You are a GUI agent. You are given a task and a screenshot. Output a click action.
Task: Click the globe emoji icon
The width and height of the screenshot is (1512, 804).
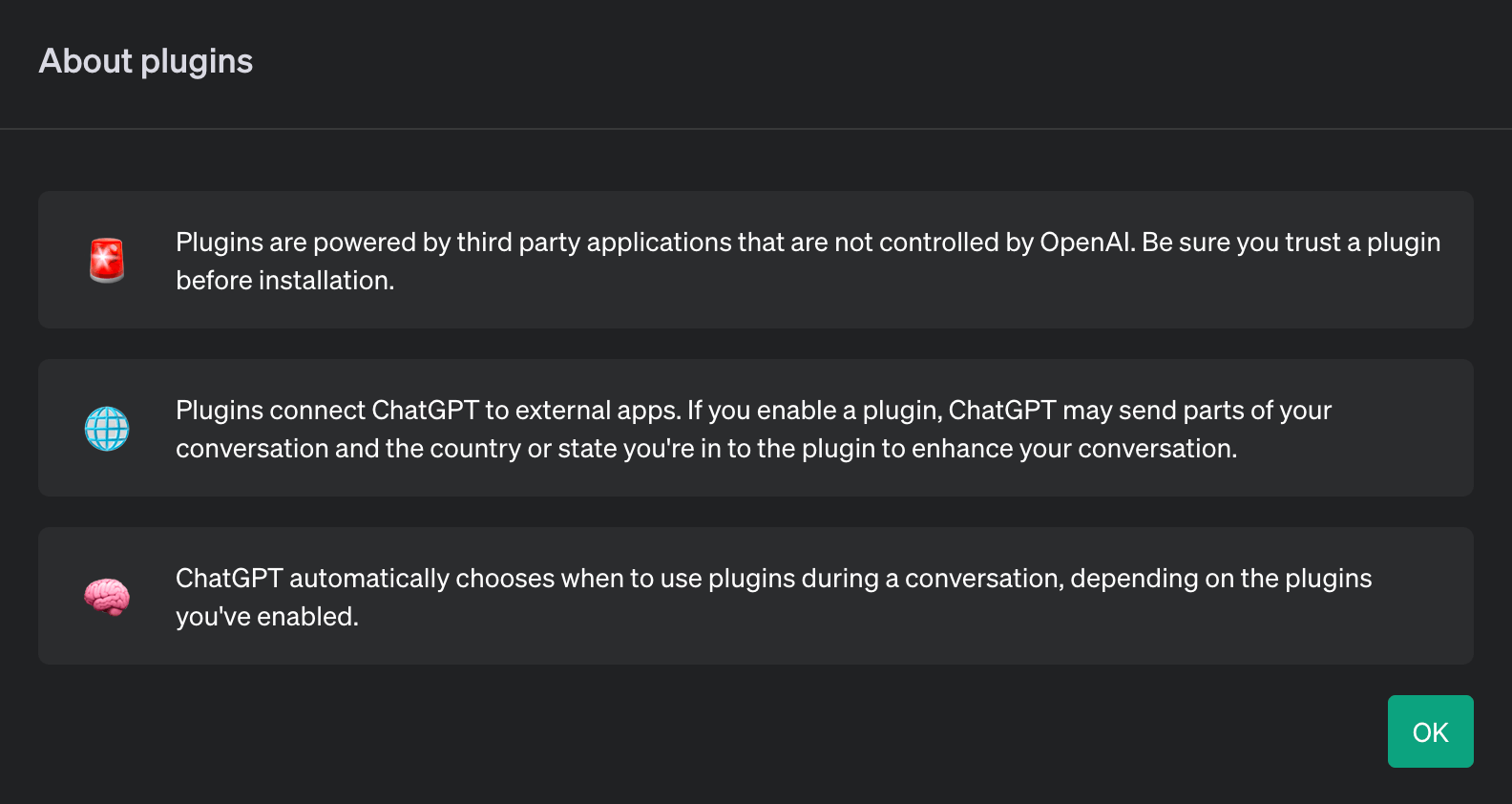click(107, 429)
